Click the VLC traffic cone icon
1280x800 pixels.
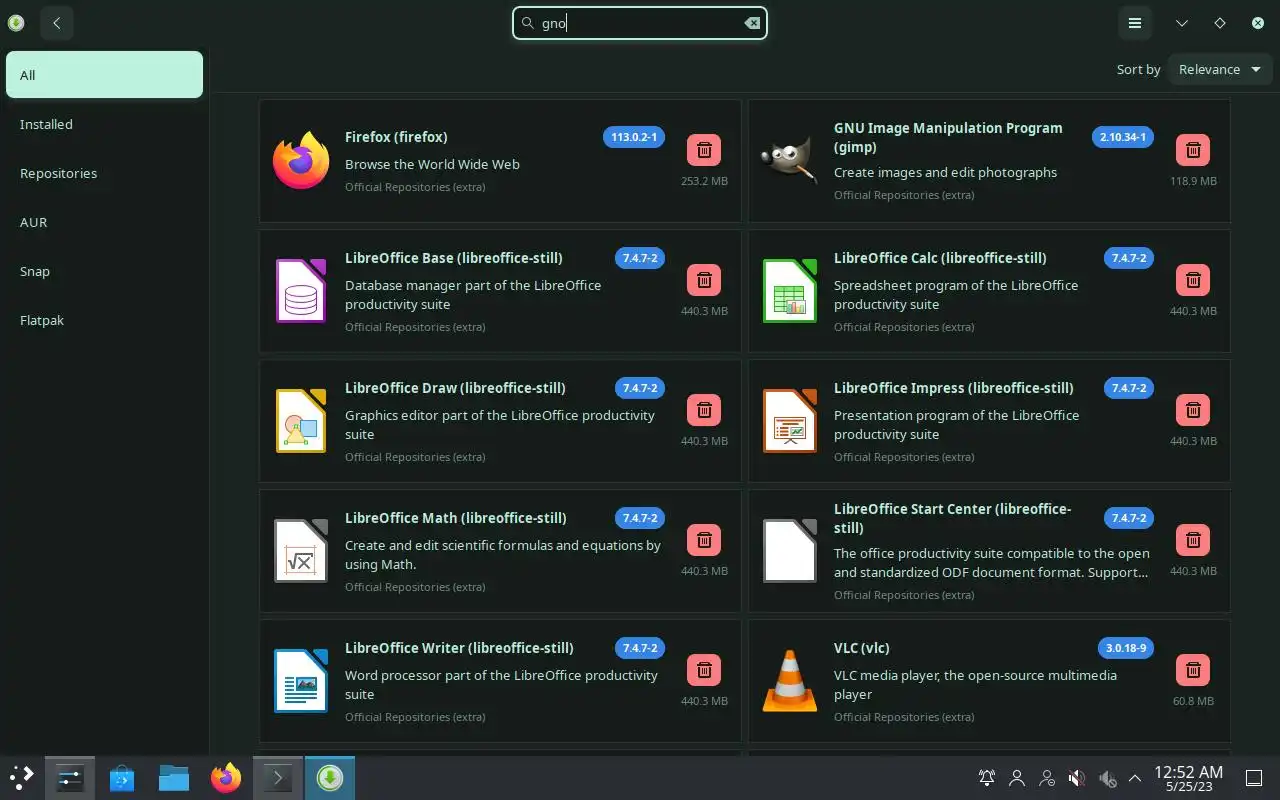pos(789,681)
